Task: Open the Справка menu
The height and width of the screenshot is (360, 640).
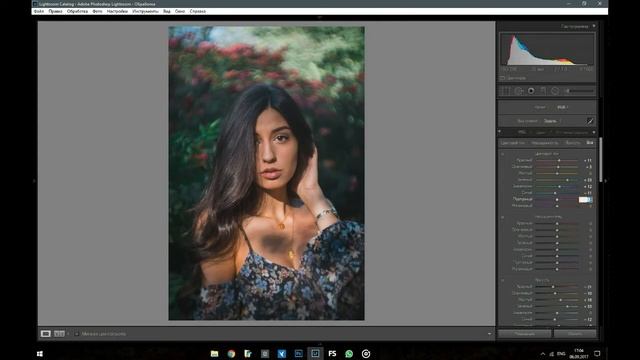Action: (198, 11)
